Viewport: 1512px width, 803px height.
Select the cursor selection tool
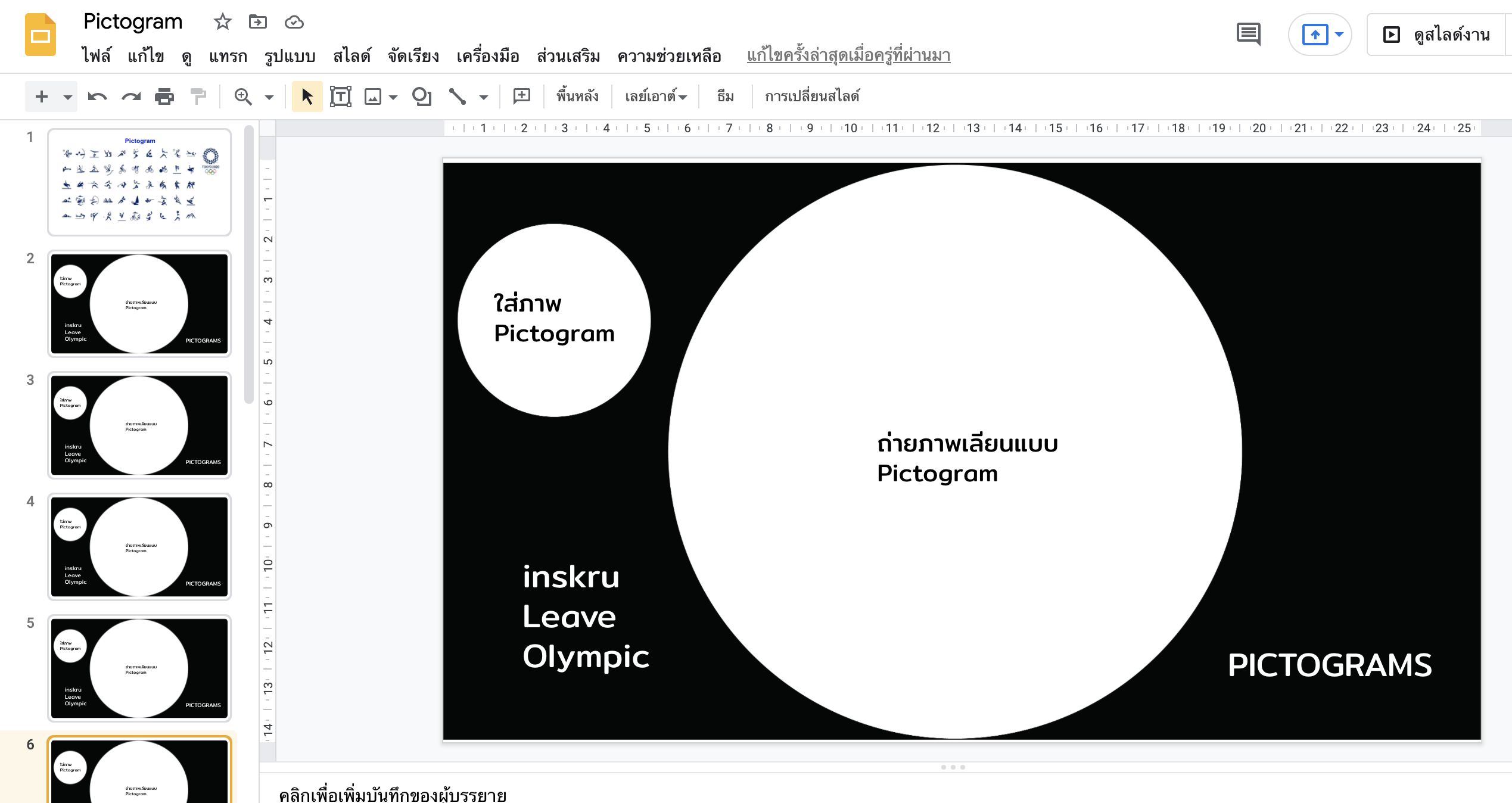tap(306, 96)
